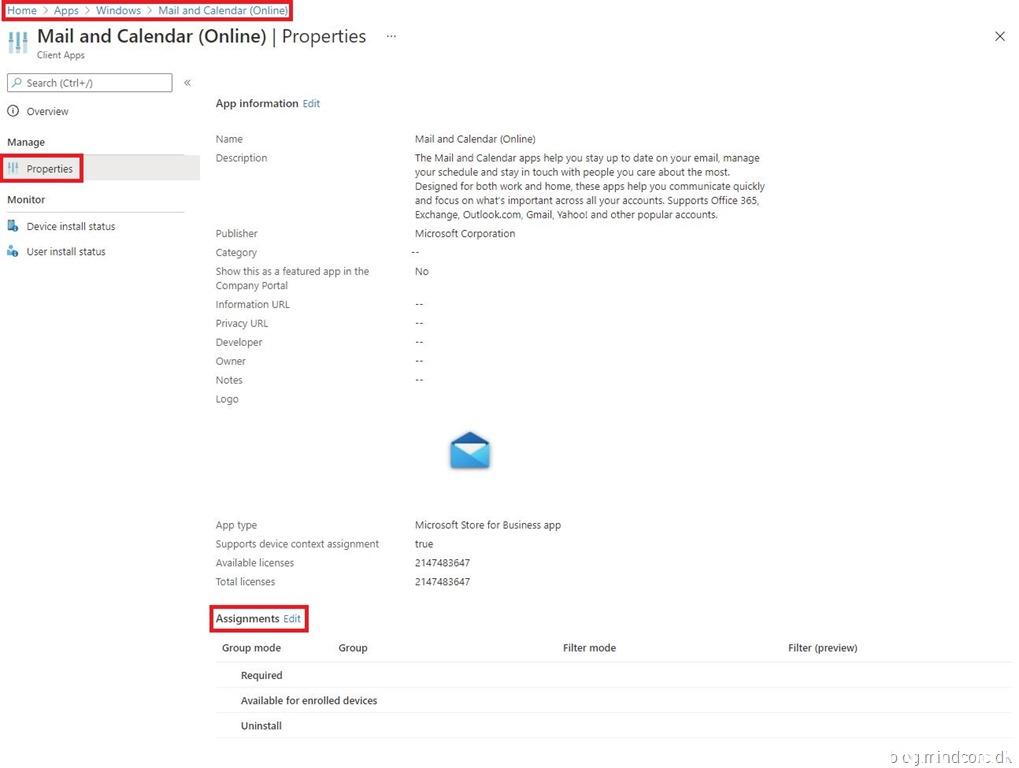The height and width of the screenshot is (768, 1019).
Task: Click the Properties sliders icon in sidebar
Action: (x=13, y=169)
